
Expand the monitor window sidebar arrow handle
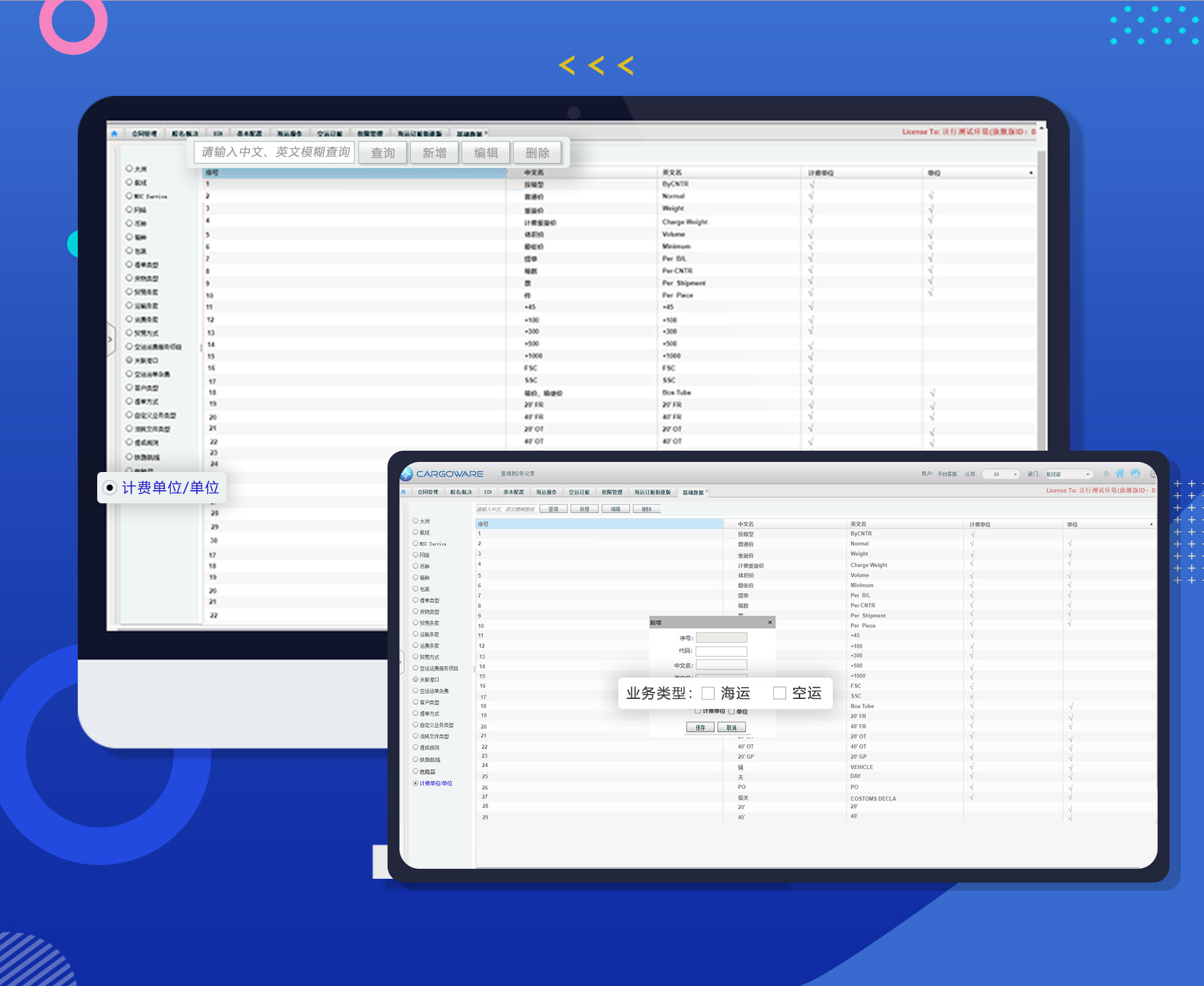click(111, 339)
